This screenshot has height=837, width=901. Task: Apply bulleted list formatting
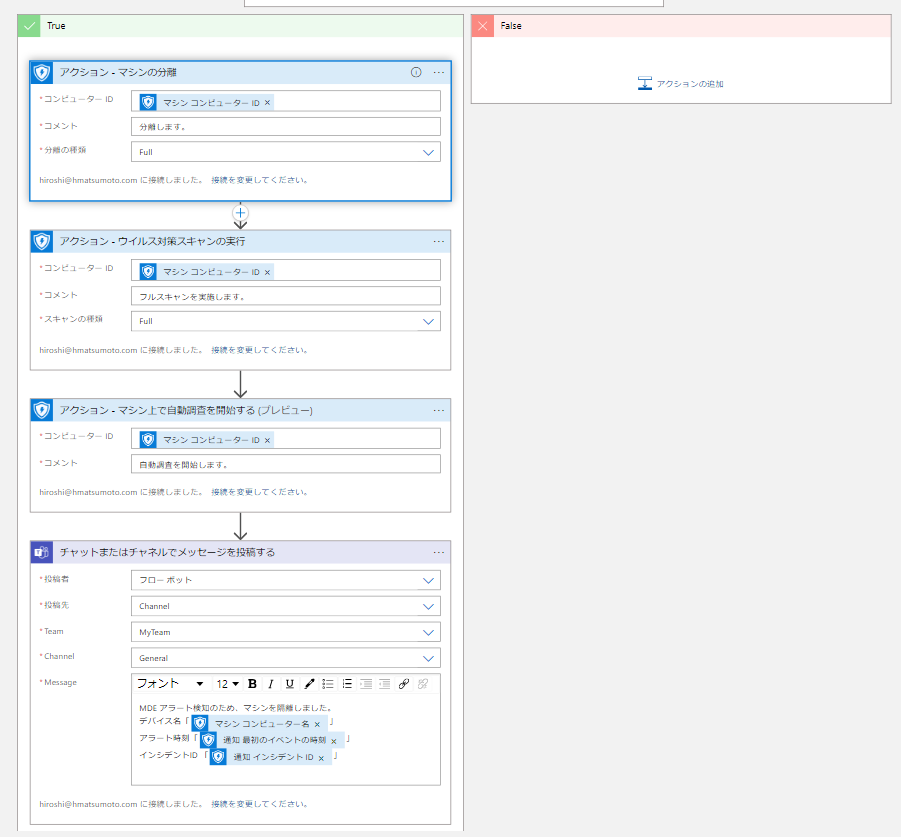328,684
